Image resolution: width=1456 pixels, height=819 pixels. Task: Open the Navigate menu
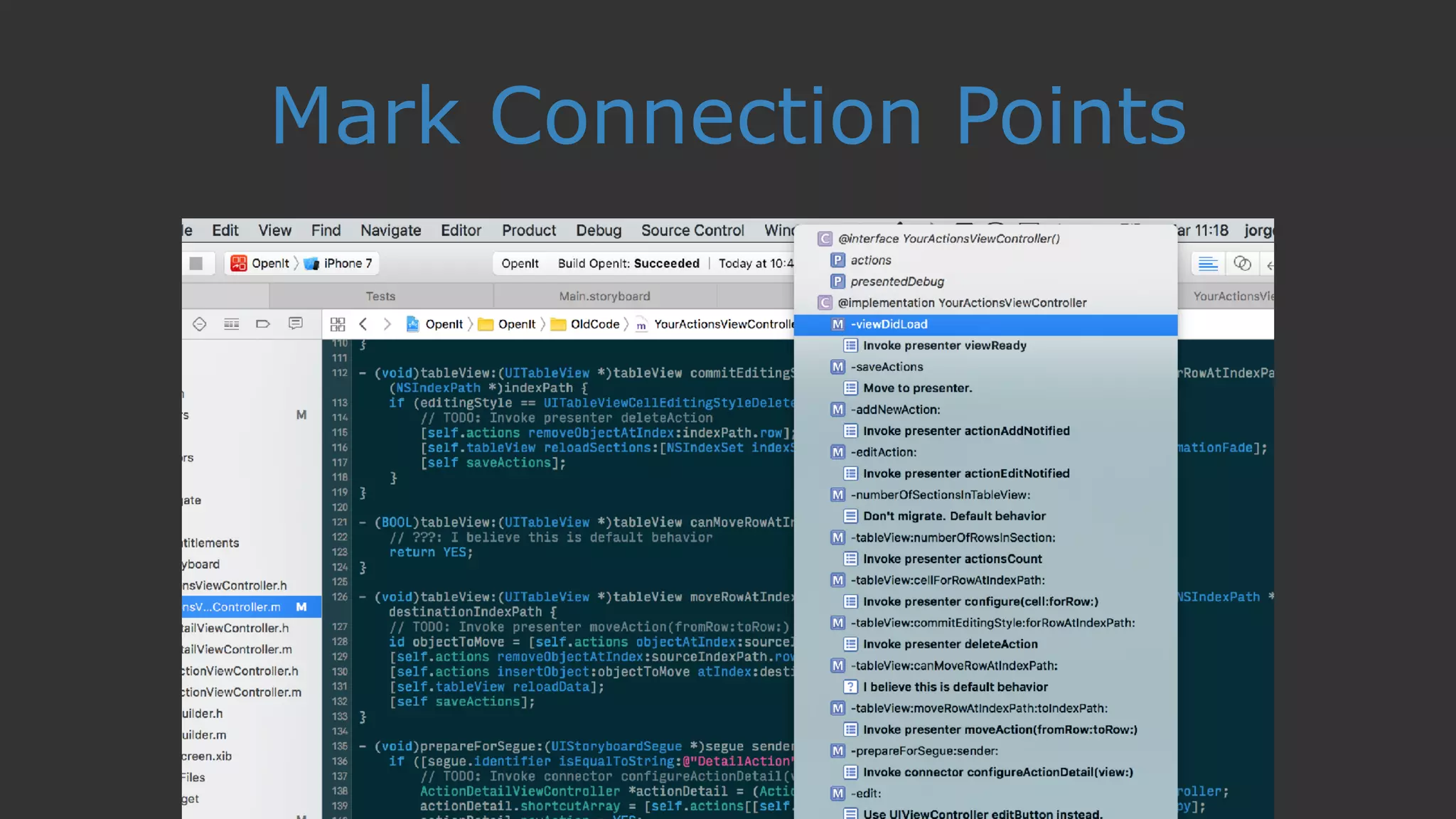coord(391,230)
